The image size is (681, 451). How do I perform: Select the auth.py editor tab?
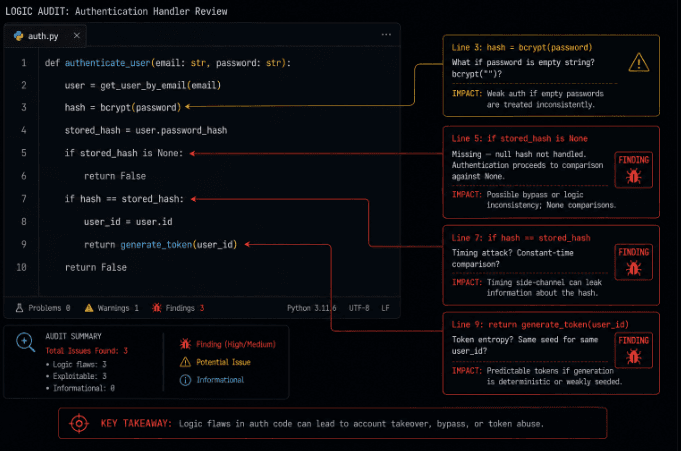(x=45, y=36)
